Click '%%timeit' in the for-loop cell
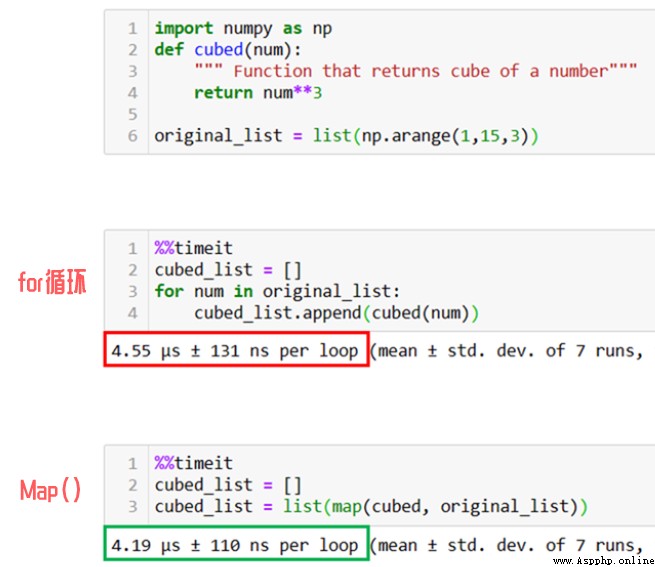The height and width of the screenshot is (567, 655). click(x=193, y=248)
